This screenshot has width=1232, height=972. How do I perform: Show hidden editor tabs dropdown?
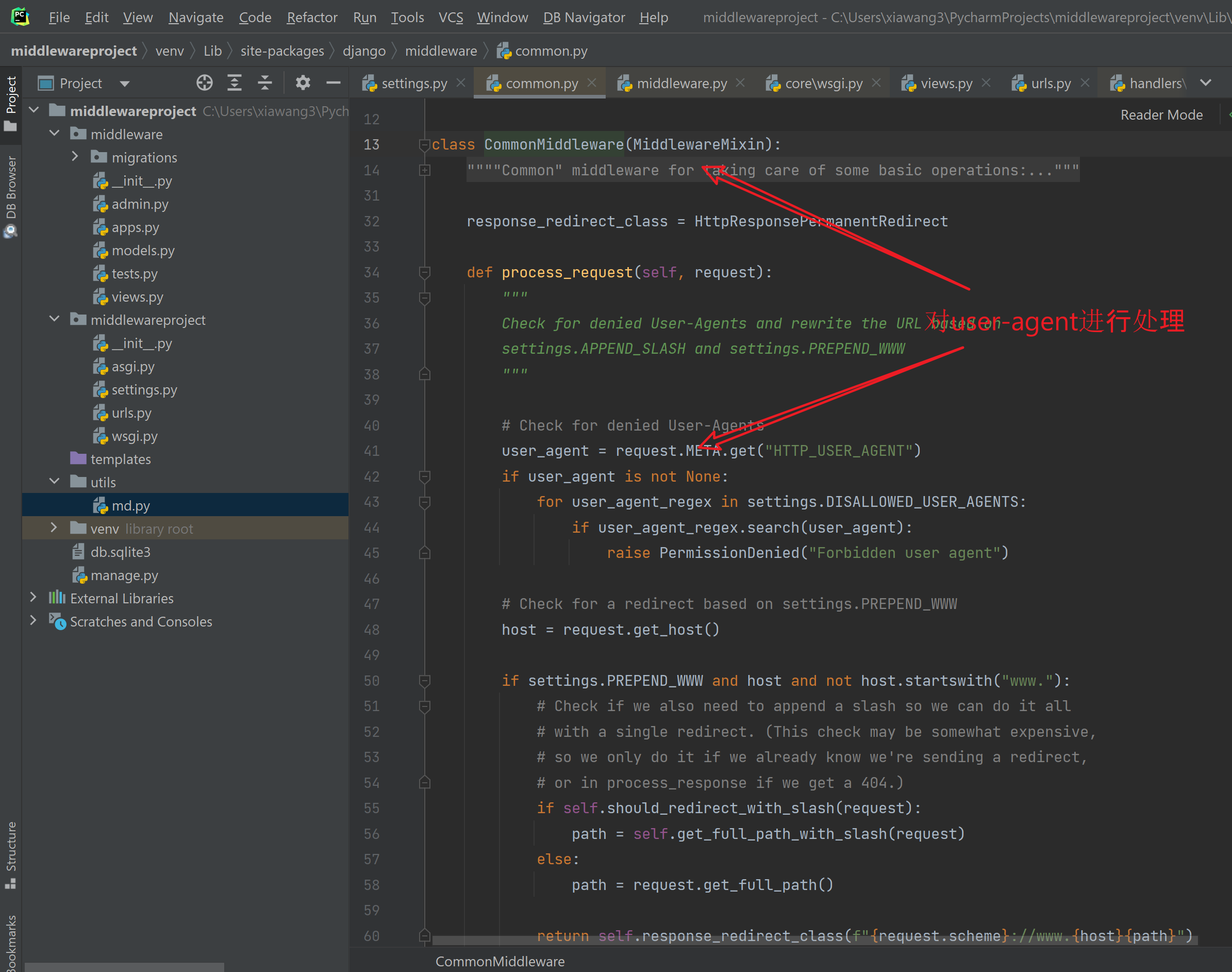[1205, 83]
